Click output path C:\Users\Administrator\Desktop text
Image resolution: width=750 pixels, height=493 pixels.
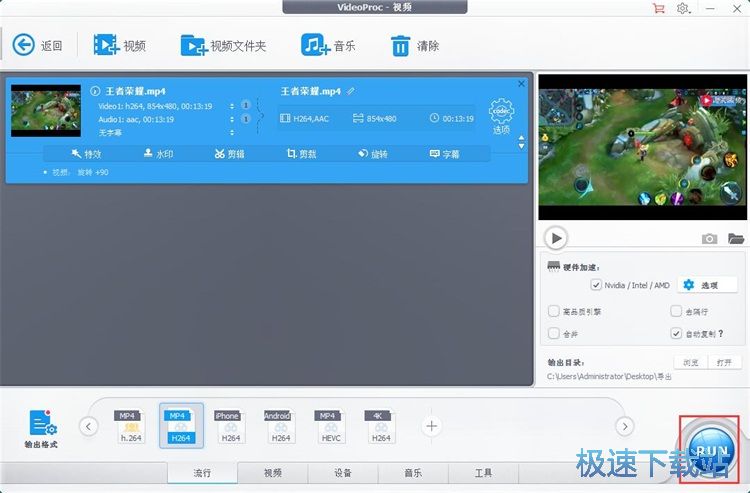tap(609, 376)
